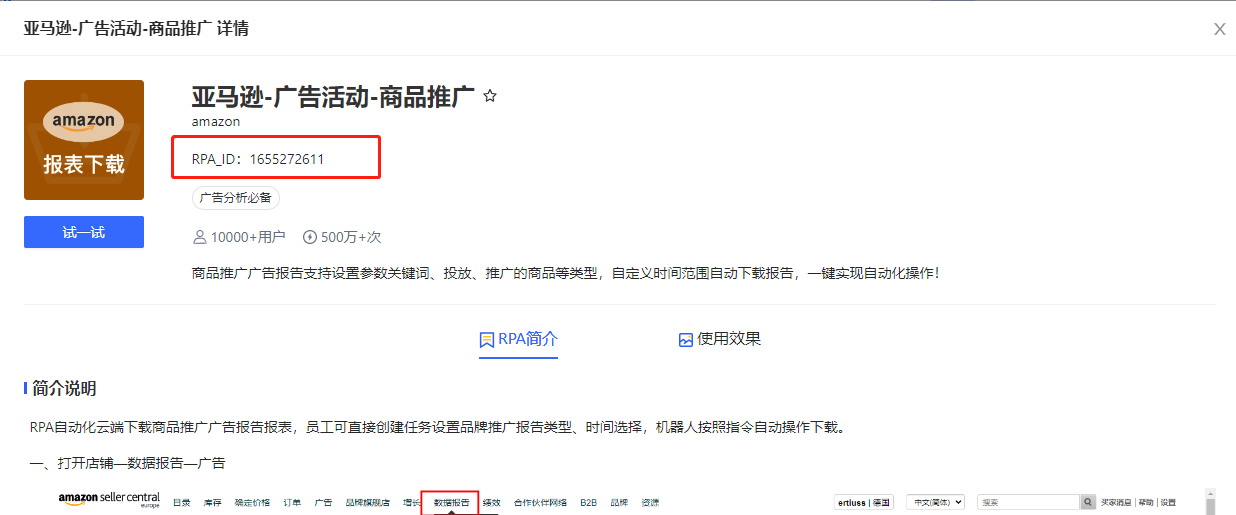This screenshot has height=515, width=1236.
Task: Click the RPA_ID 1655272611 text
Action: pos(258,159)
